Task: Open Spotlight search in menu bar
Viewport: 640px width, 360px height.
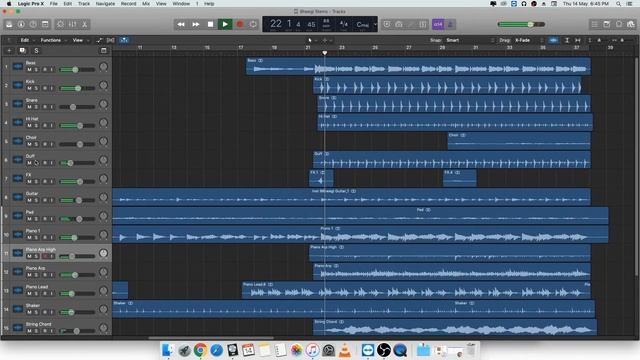Action: [x=619, y=4]
